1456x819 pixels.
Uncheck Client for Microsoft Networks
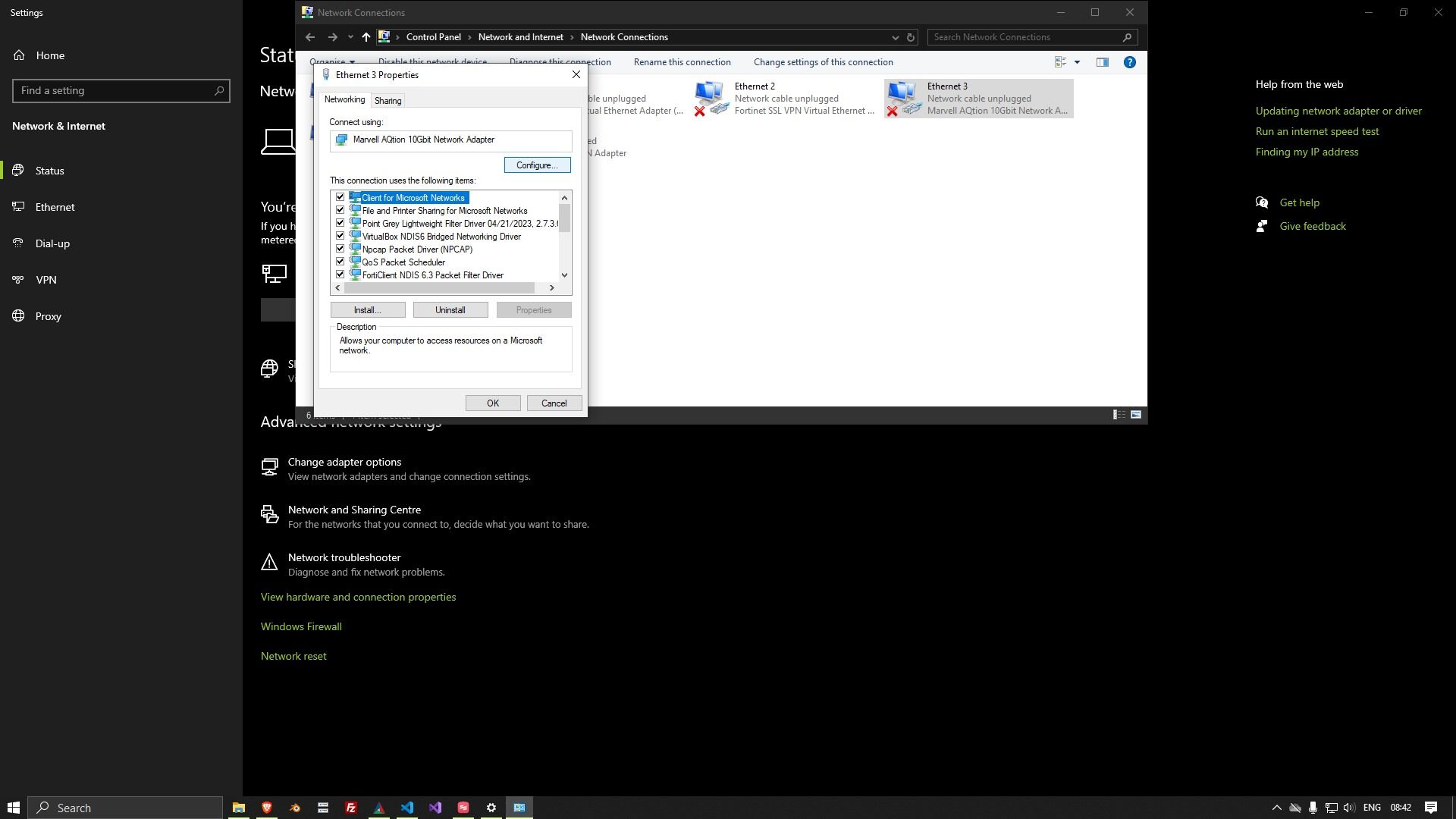click(x=340, y=197)
